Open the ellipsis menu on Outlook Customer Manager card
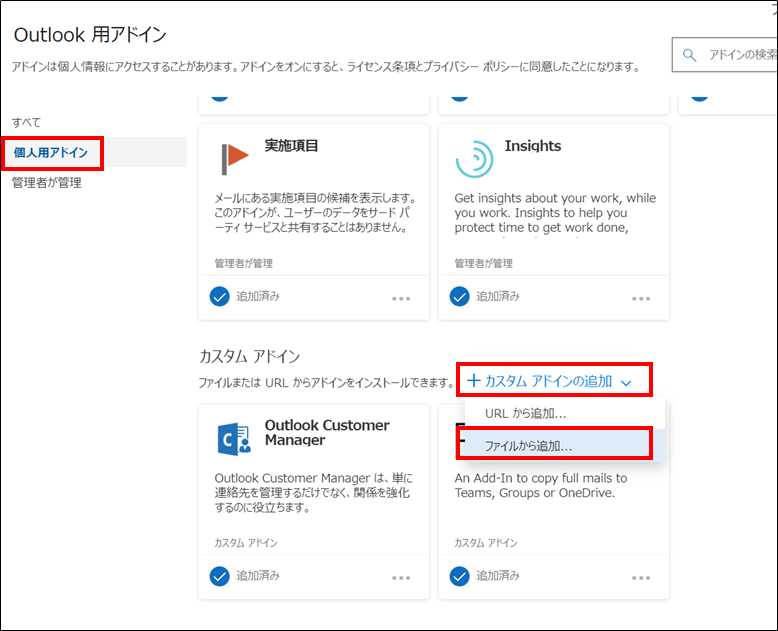This screenshot has height=631, width=778. coord(401,578)
